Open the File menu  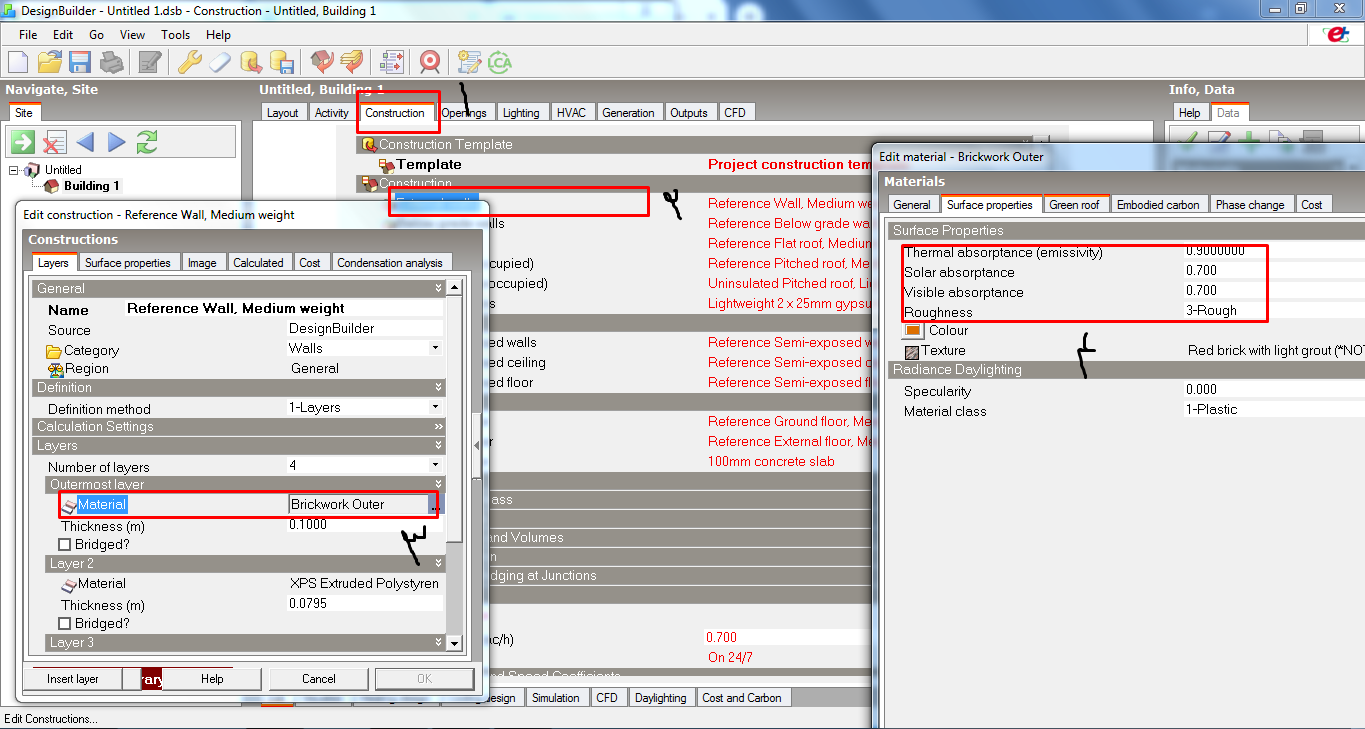28,34
